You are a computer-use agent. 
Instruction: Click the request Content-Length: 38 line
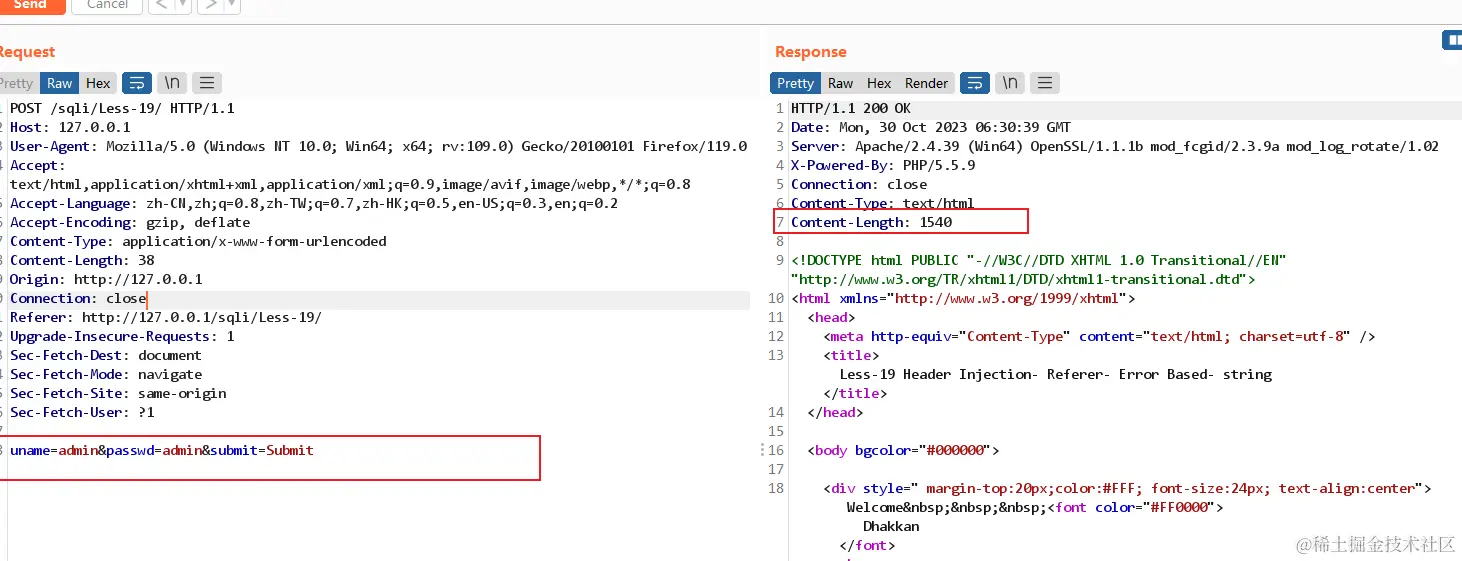point(82,260)
